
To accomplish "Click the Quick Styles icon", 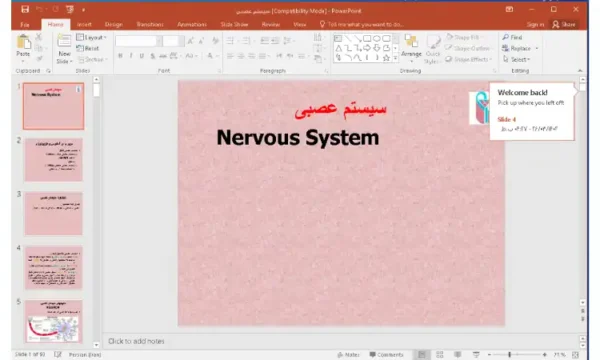I will (x=433, y=49).
